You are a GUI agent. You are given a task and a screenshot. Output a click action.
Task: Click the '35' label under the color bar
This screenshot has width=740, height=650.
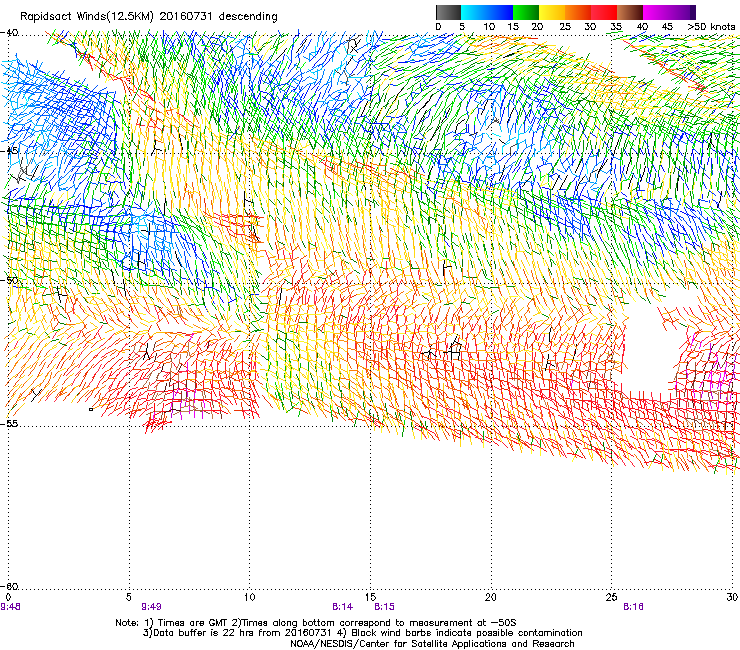pyautogui.click(x=616, y=27)
